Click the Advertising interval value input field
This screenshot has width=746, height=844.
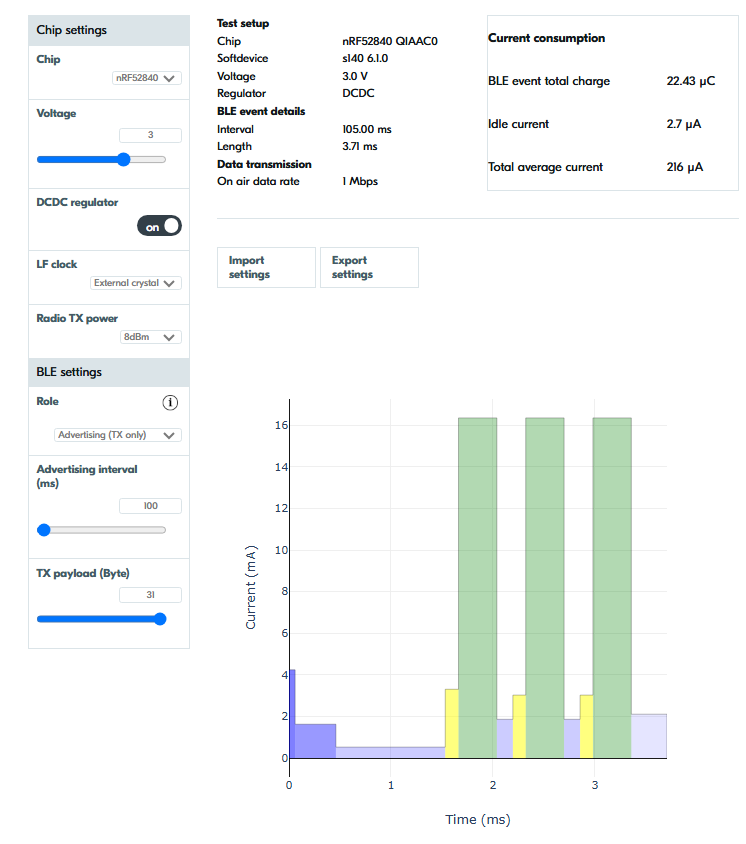pyautogui.click(x=151, y=506)
